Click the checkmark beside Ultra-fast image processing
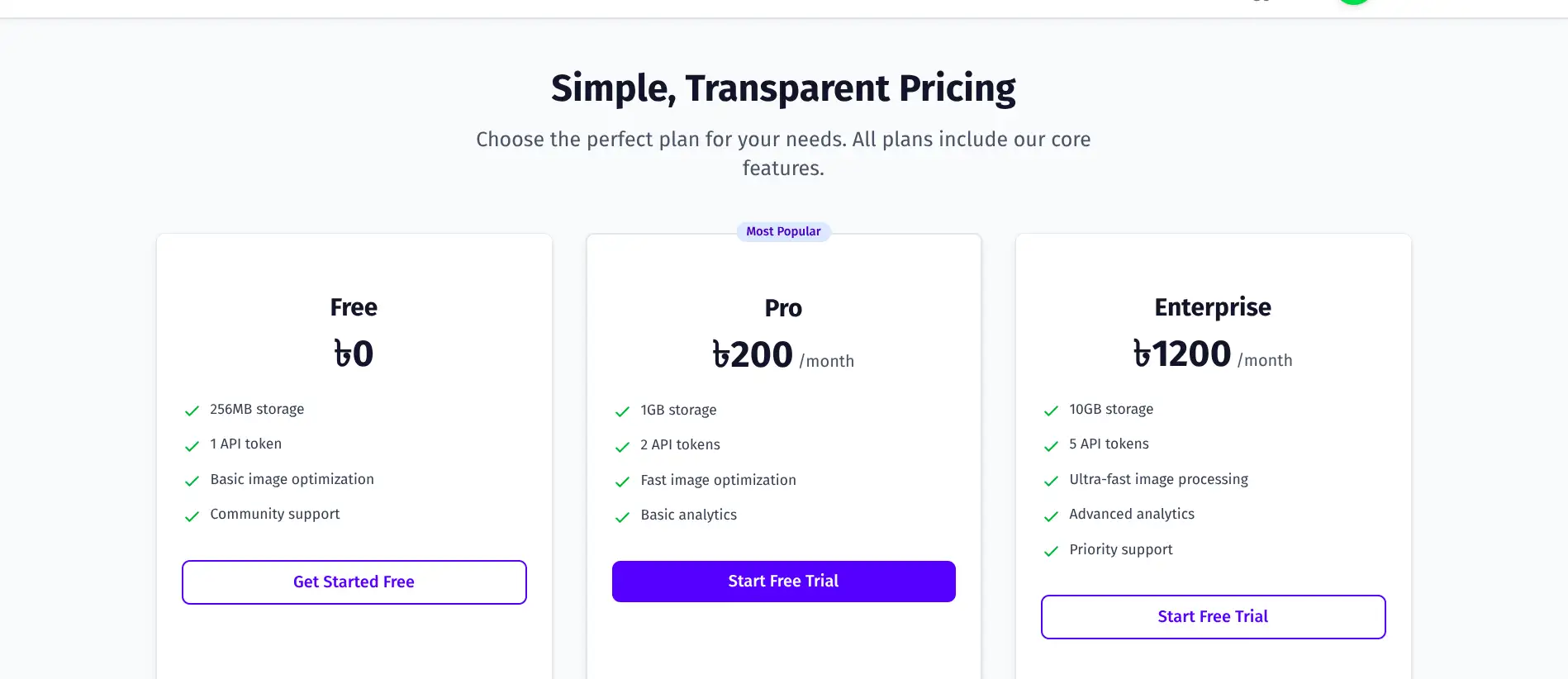 (1051, 481)
